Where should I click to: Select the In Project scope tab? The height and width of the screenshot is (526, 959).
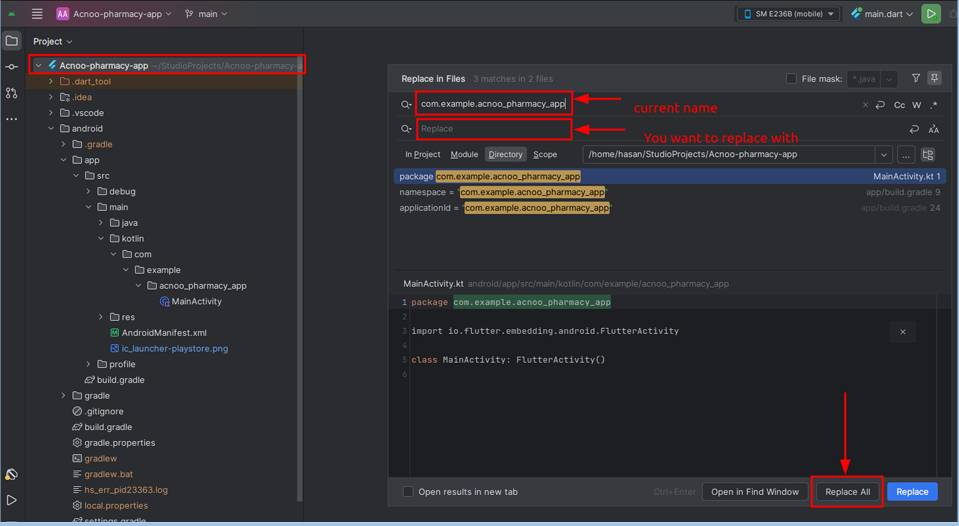[422, 155]
